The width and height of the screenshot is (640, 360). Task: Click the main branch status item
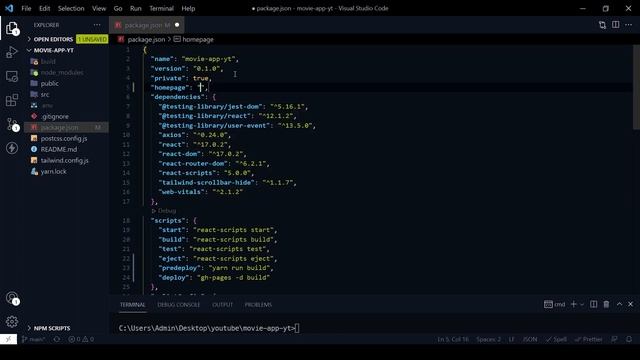(33, 339)
